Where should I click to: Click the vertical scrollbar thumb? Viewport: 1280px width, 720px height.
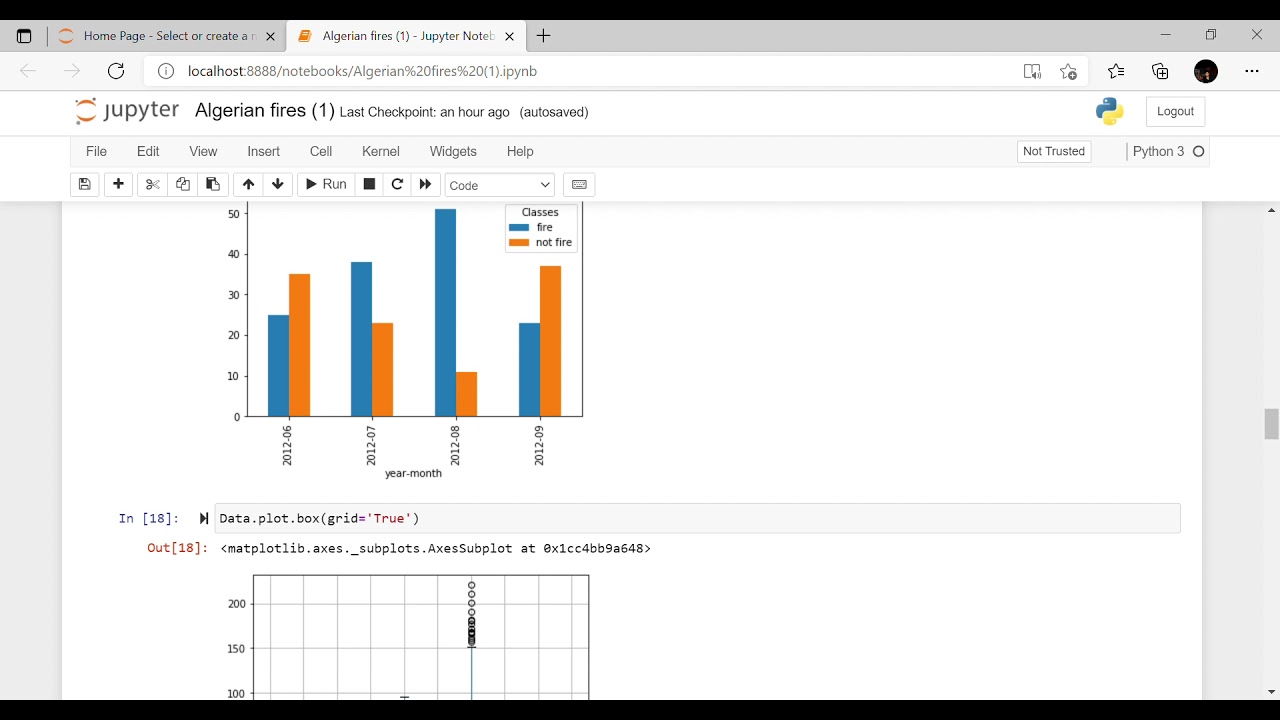(1272, 424)
